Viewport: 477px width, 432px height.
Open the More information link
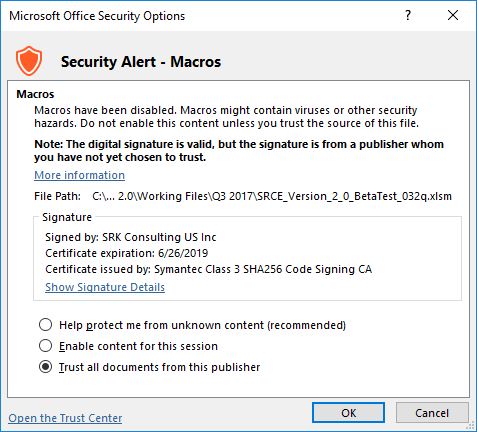click(79, 175)
